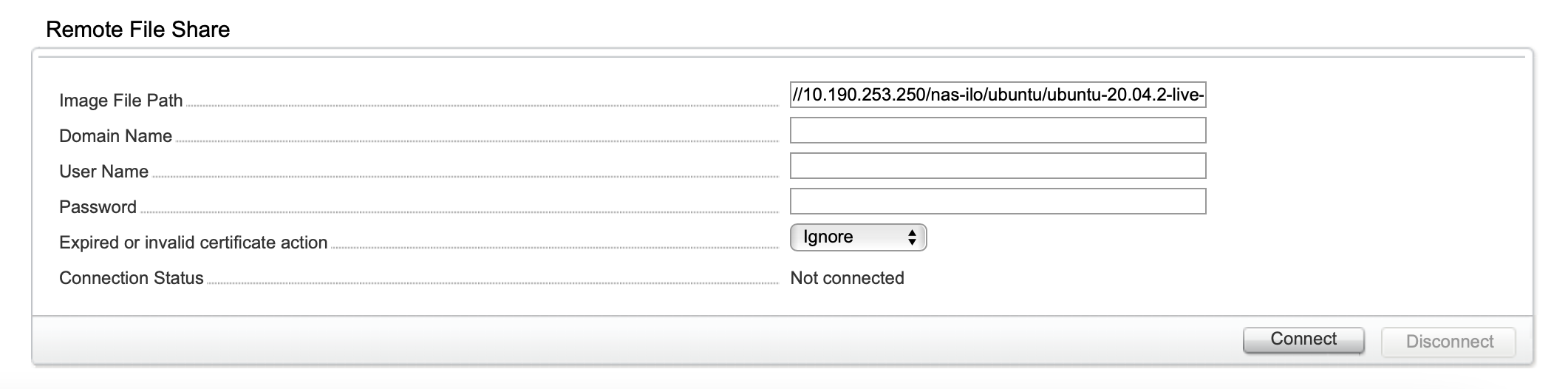Image resolution: width=1568 pixels, height=389 pixels.
Task: Click the Remote File Share heading
Action: [138, 30]
